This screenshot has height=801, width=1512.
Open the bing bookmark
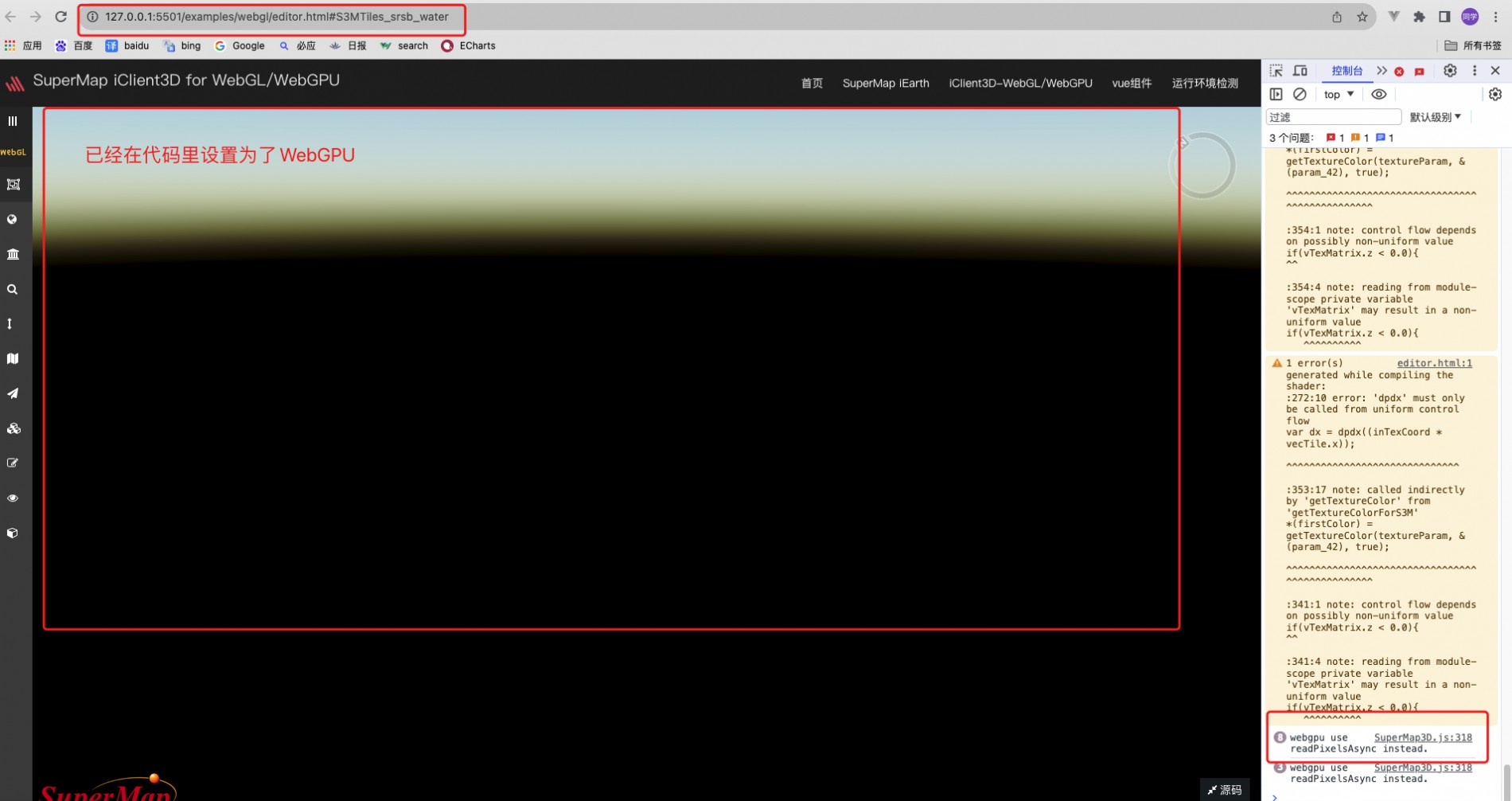coord(181,46)
